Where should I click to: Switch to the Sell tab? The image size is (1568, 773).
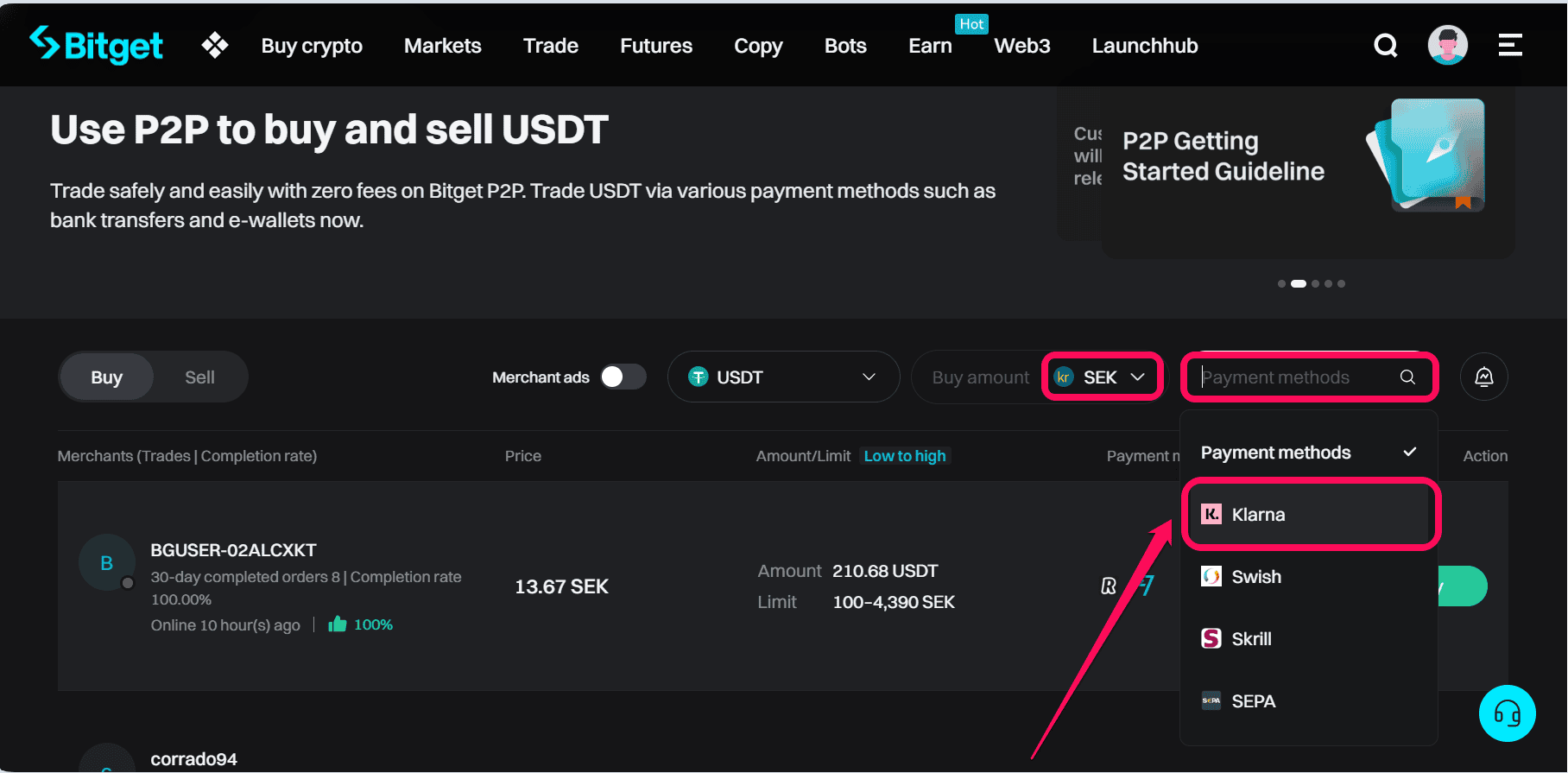199,377
